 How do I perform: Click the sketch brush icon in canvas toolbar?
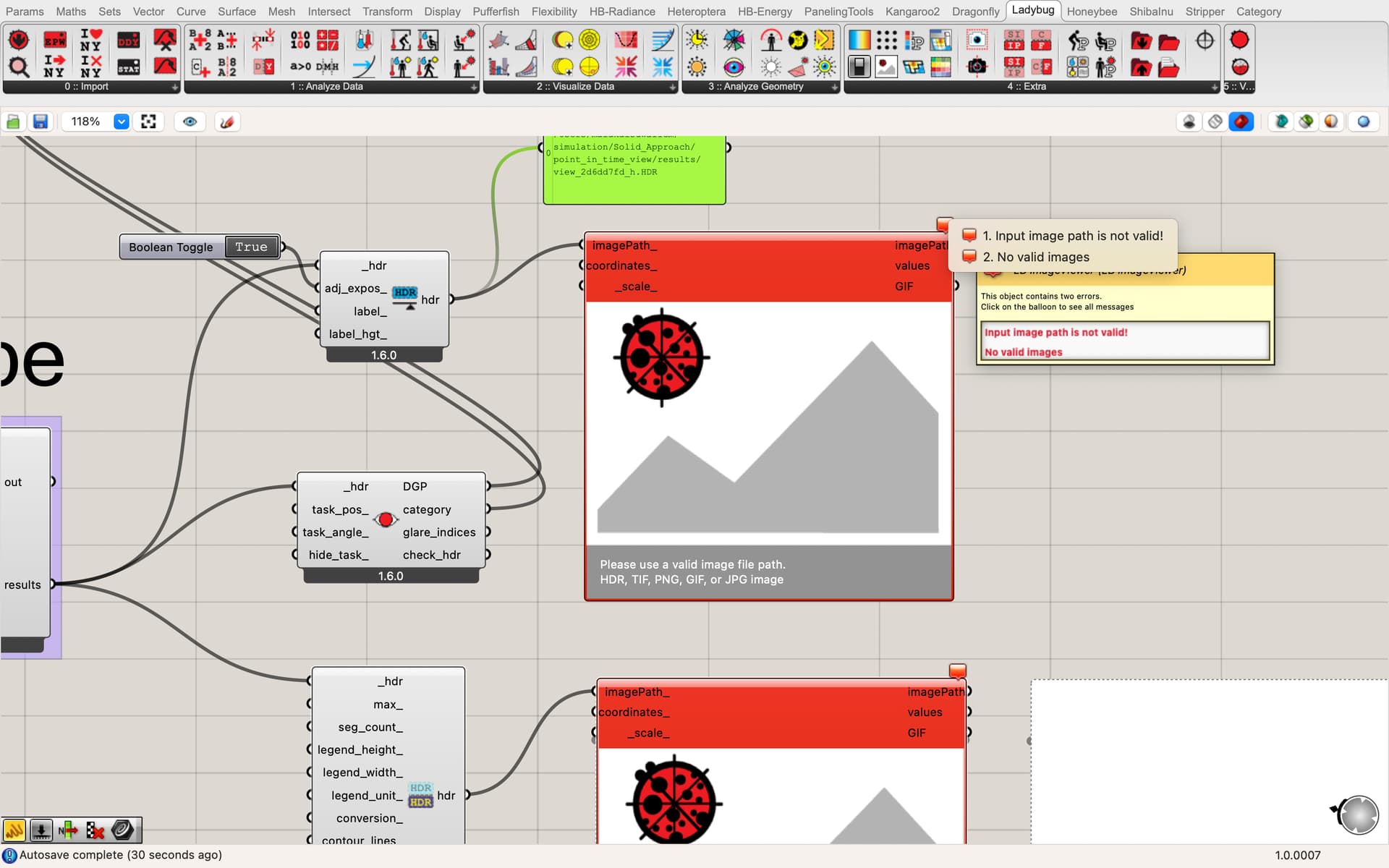(227, 122)
